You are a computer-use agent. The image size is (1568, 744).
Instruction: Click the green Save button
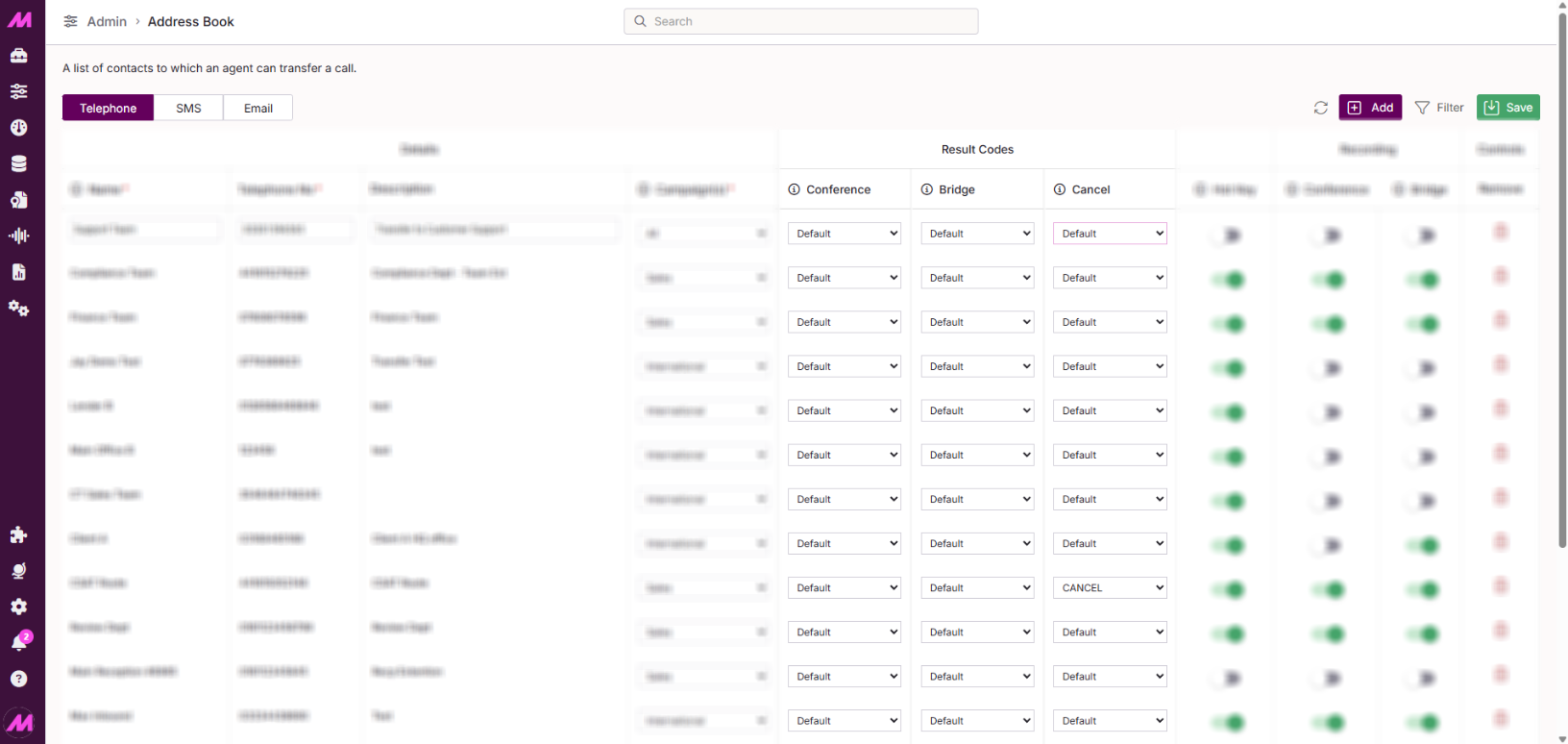click(1507, 108)
